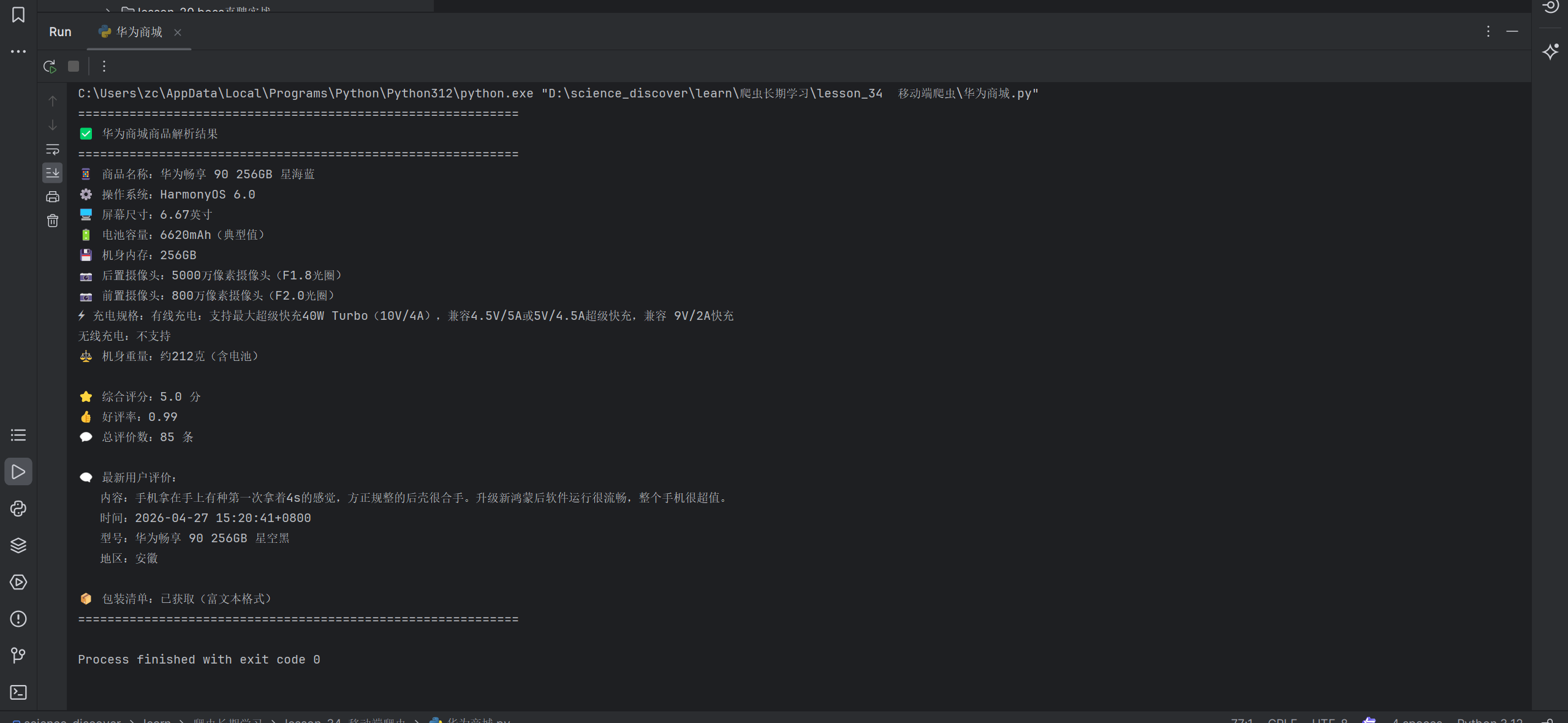Toggle soft-wrap in console output
The width and height of the screenshot is (1568, 723).
(53, 150)
